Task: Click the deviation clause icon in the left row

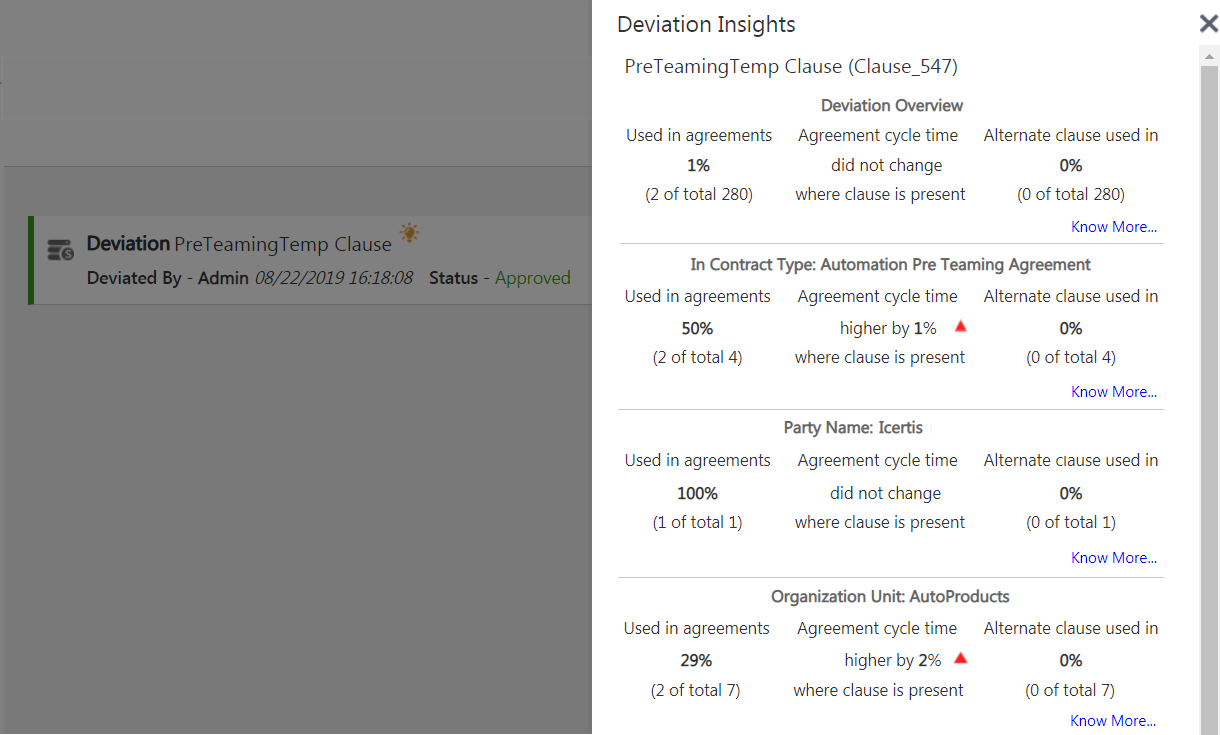Action: [61, 249]
